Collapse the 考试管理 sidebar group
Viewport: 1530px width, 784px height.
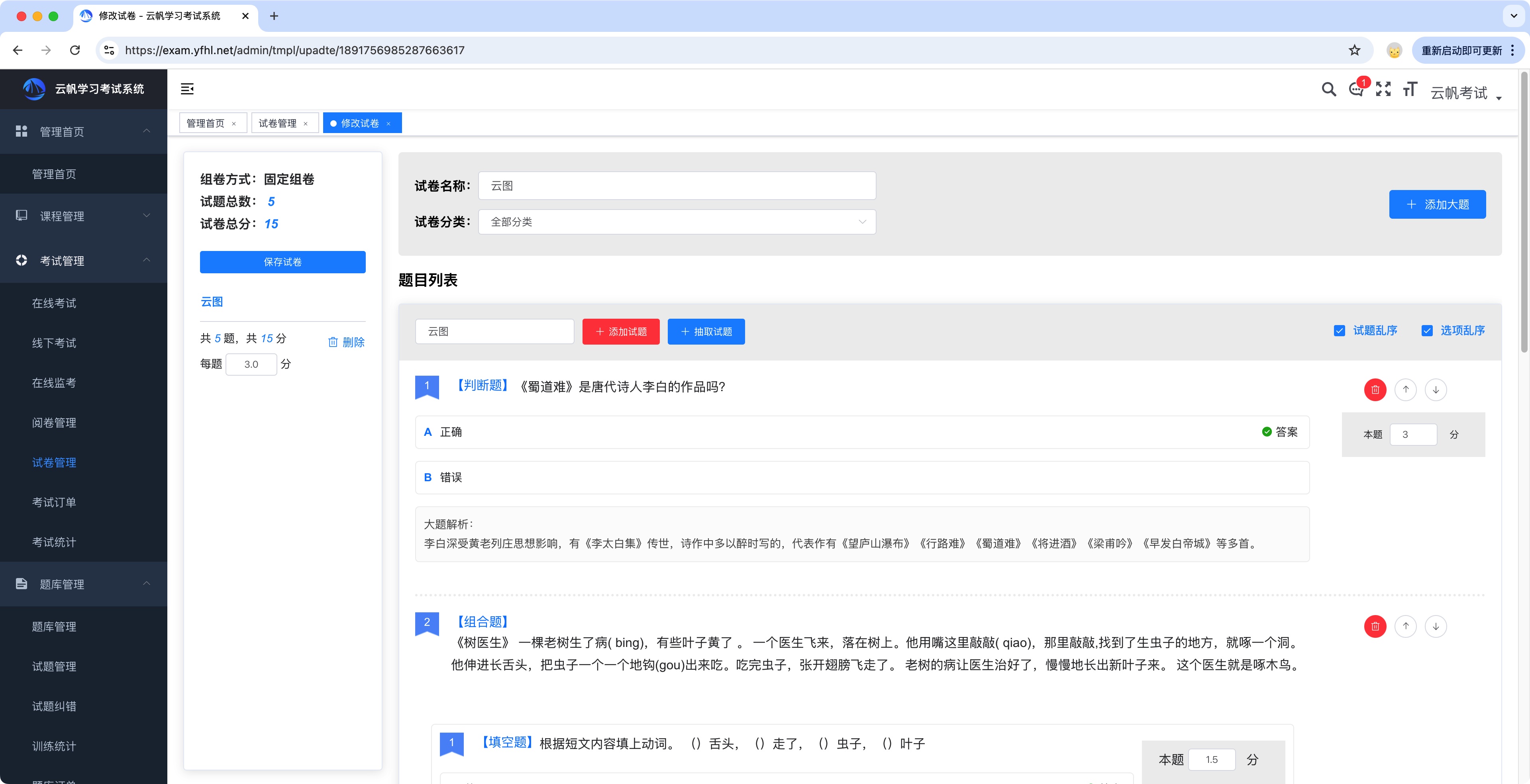(84, 261)
